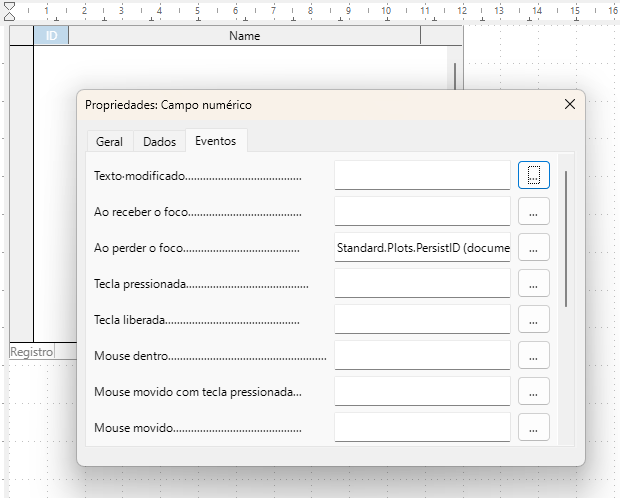Switch to the Geral tab

[109, 142]
